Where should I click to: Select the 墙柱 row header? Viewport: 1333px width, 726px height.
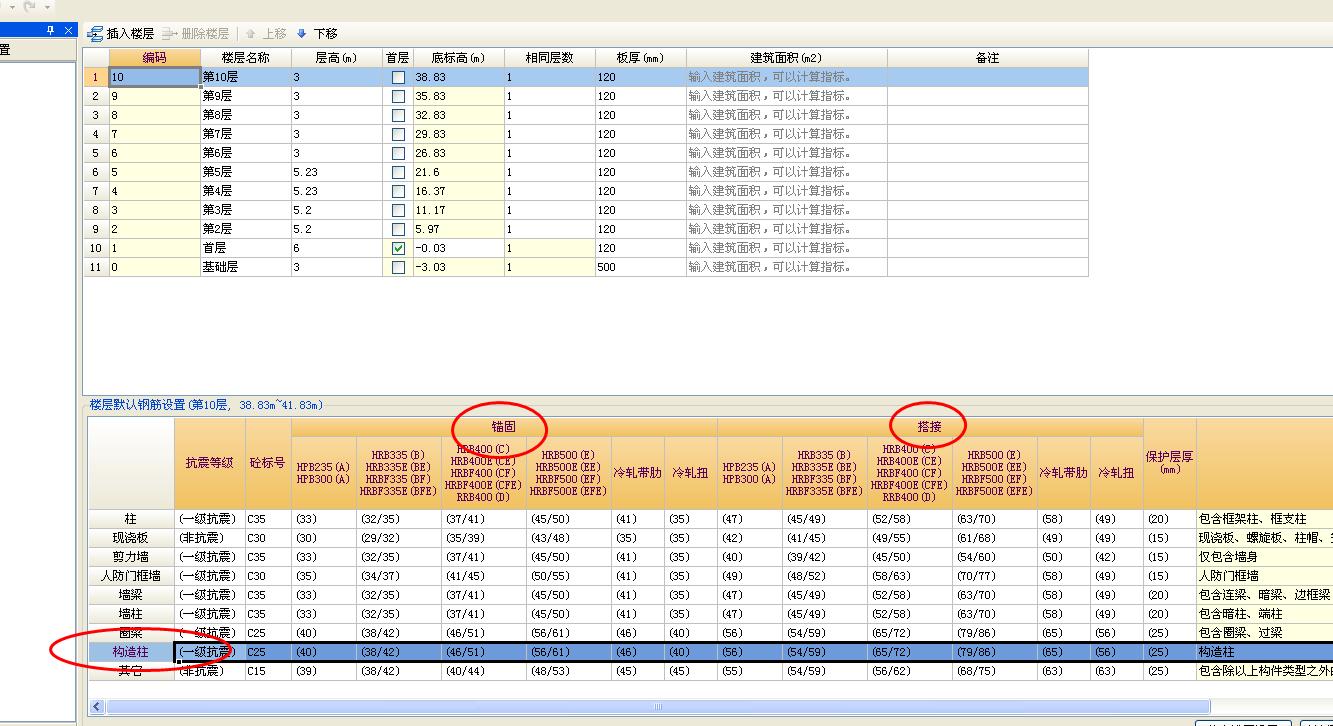click(131, 614)
